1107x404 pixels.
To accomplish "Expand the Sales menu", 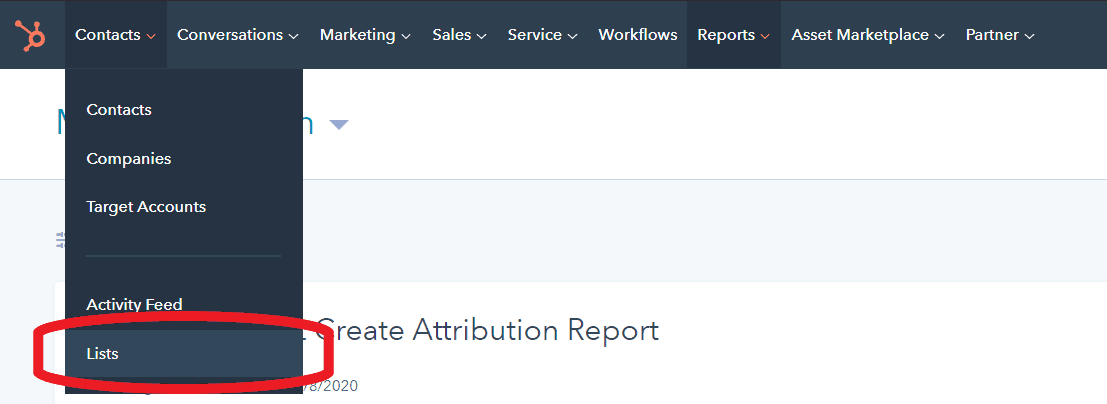I will [460, 35].
